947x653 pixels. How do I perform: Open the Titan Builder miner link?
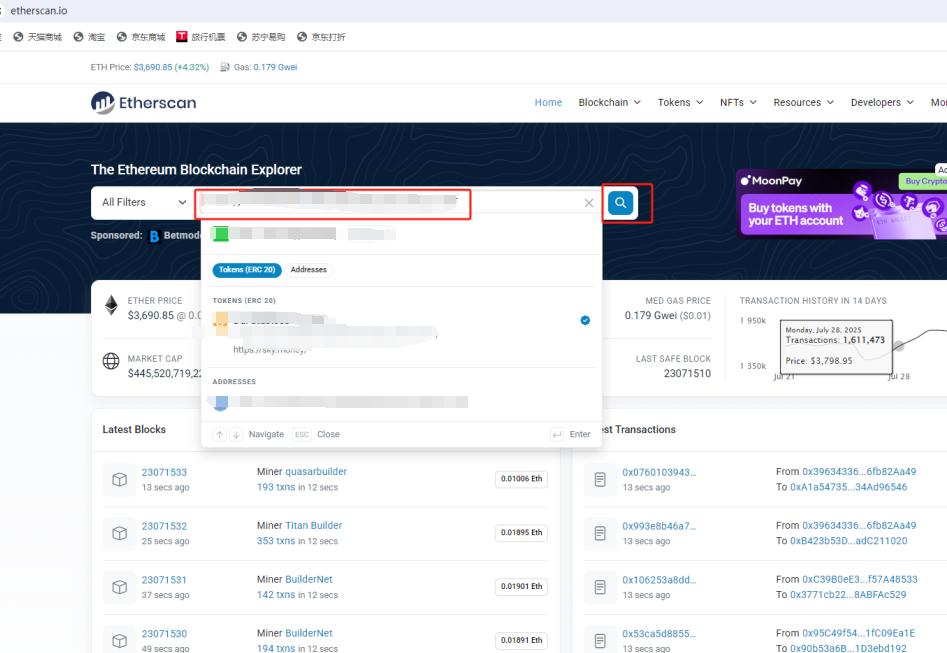click(x=313, y=526)
